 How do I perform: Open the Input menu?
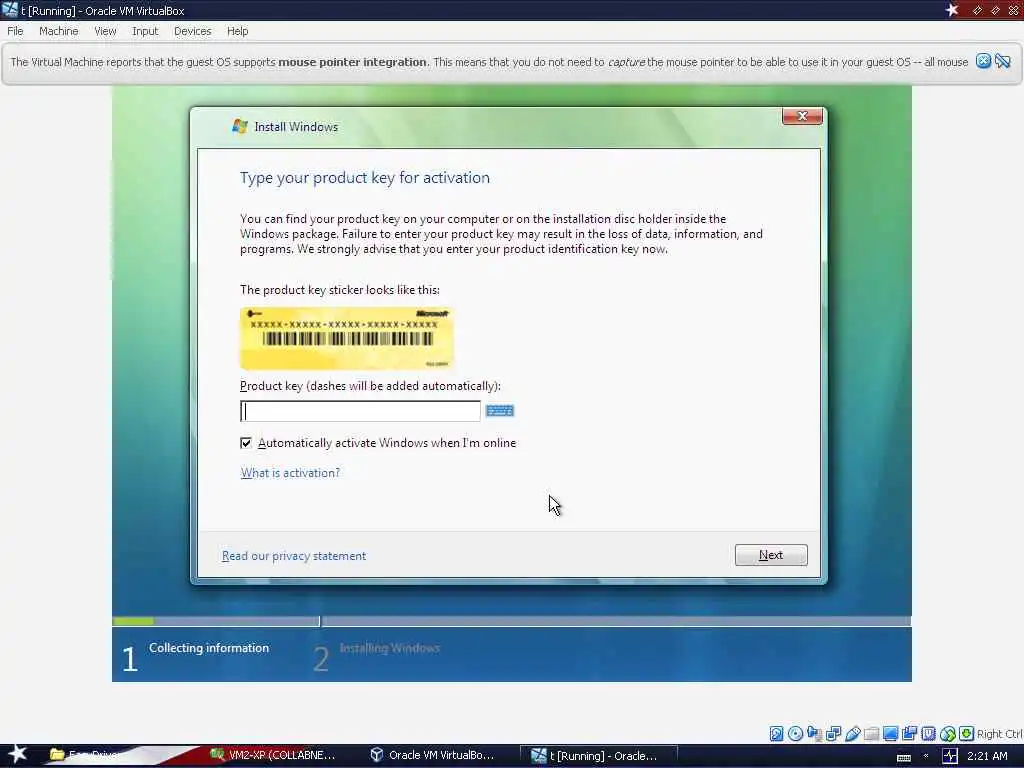tap(145, 31)
